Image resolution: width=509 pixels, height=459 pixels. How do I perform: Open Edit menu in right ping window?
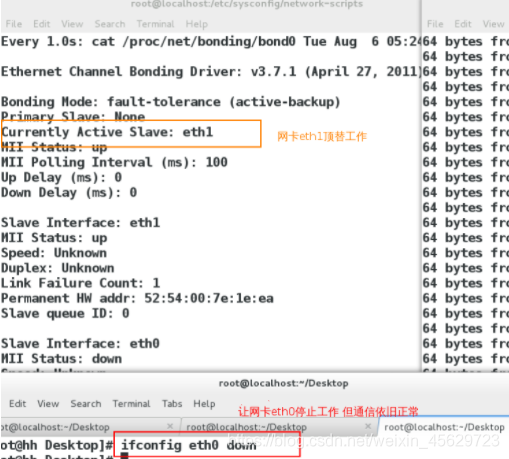pos(463,24)
